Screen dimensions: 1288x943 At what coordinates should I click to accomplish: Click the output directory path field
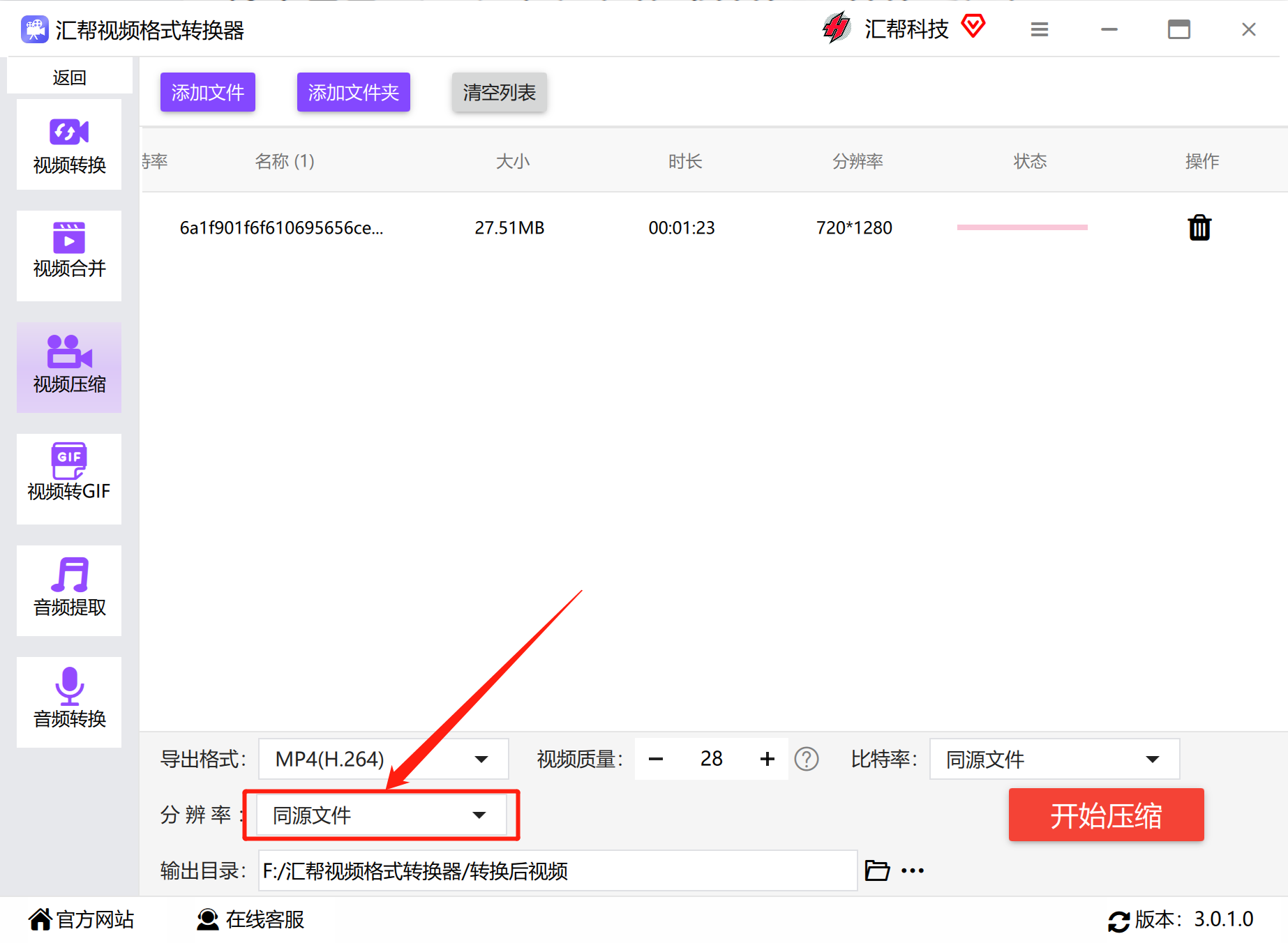557,870
